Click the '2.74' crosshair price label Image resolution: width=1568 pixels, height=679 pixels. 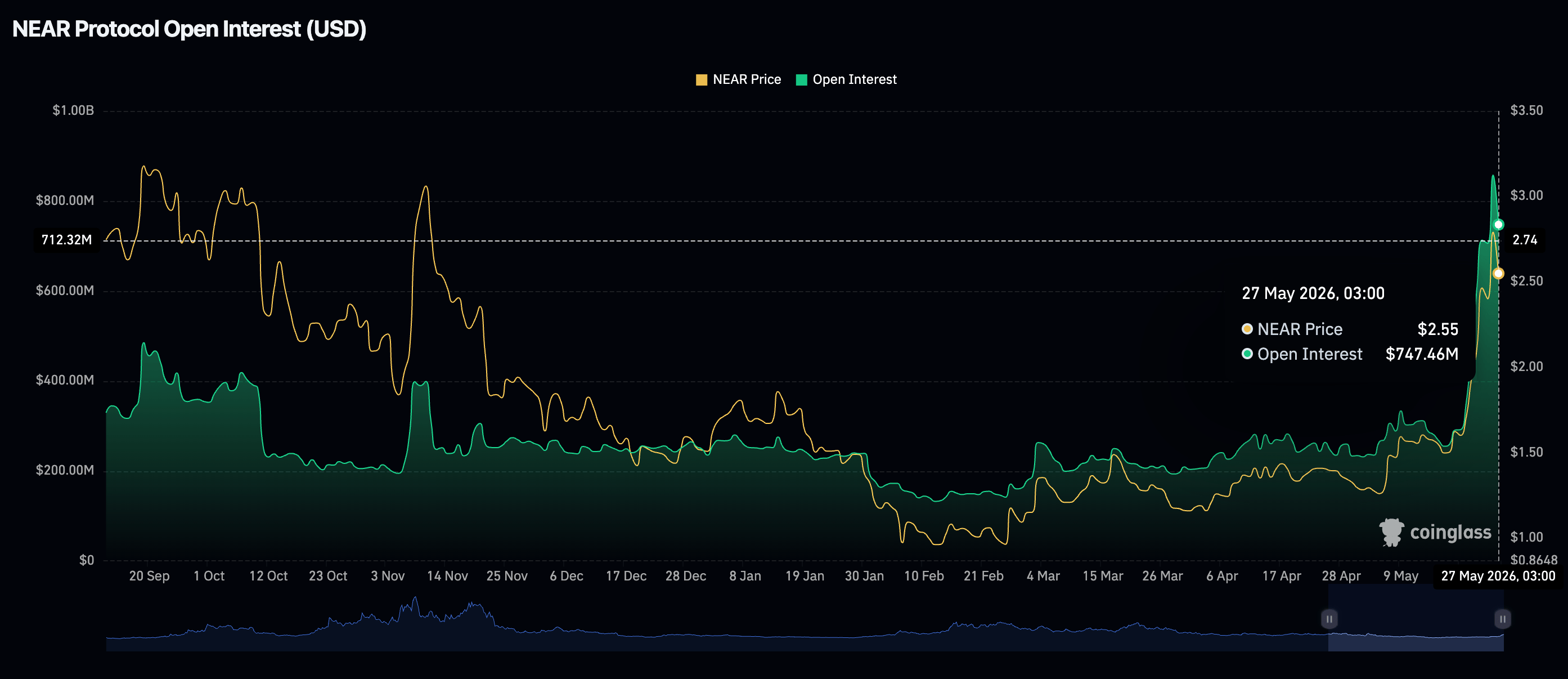click(x=1525, y=240)
